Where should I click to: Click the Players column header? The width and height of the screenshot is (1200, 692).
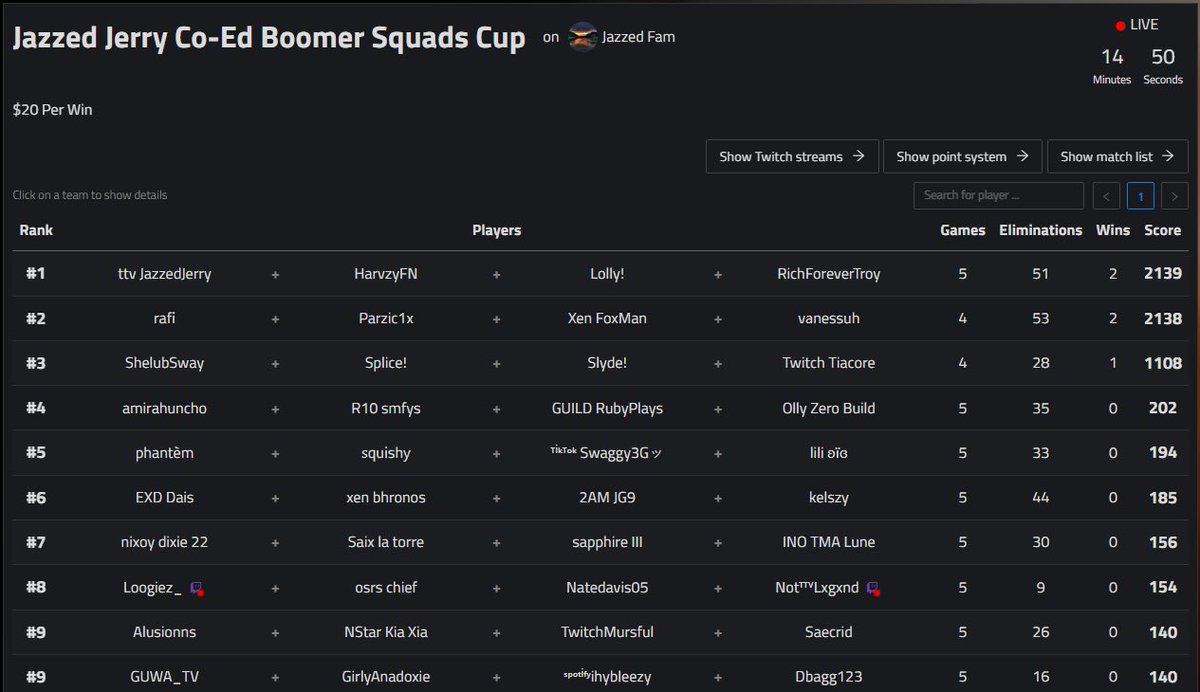pyautogui.click(x=497, y=230)
